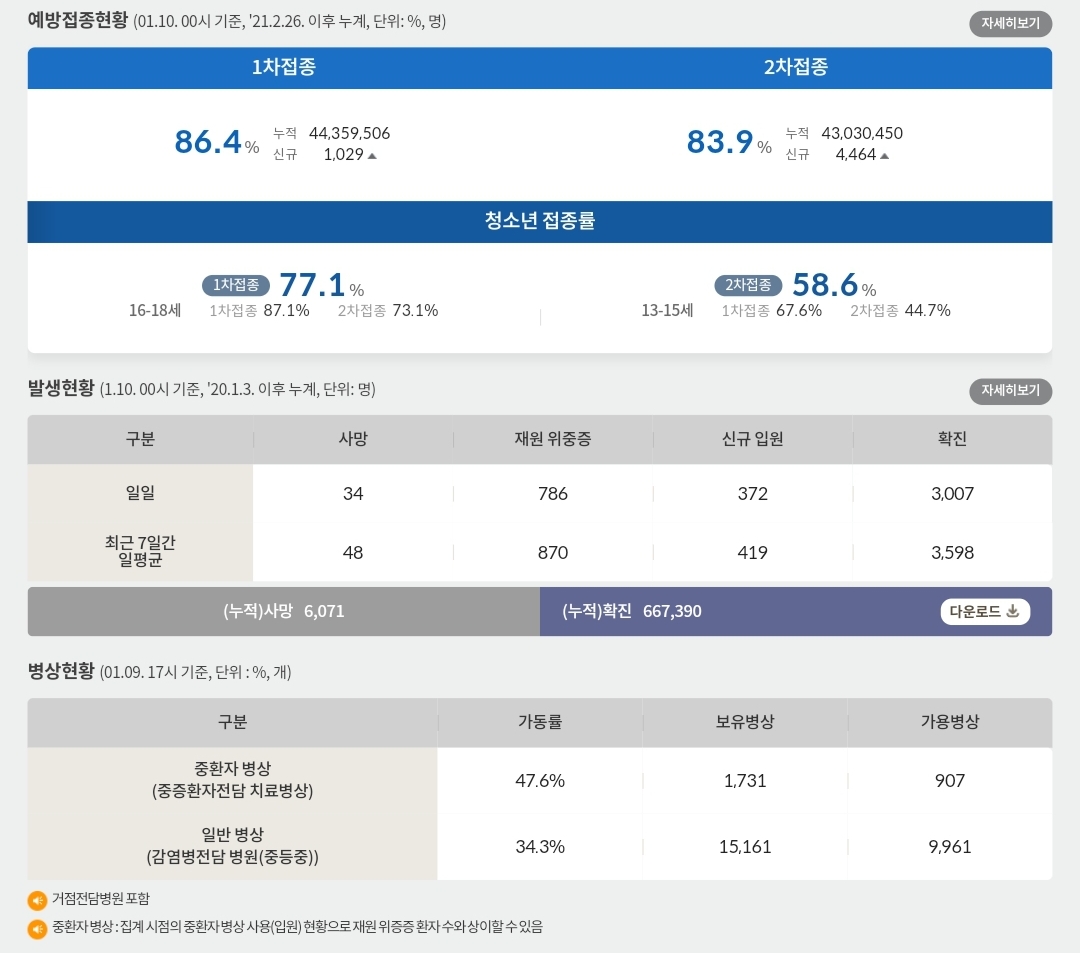The image size is (1080, 953).
Task: Open 자세히보기 for 예방접종현황
Action: point(1010,23)
